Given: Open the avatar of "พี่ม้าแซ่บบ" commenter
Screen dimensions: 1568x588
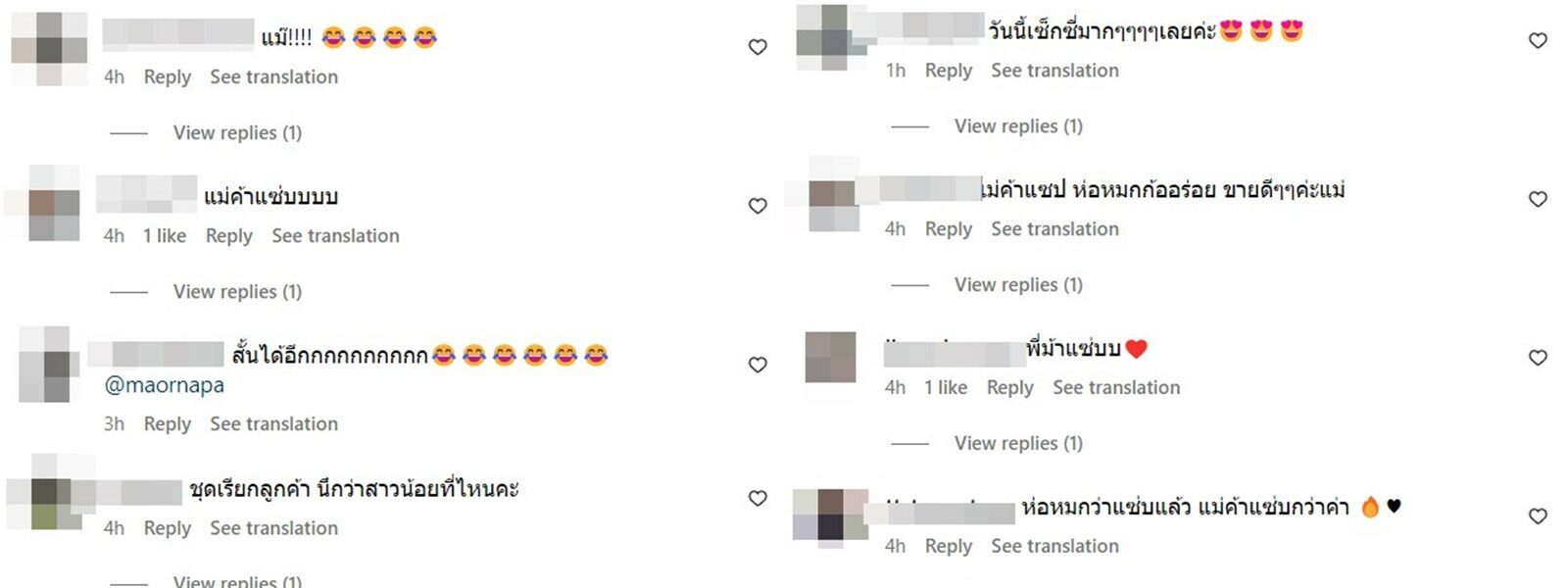Looking at the screenshot, I should [x=831, y=357].
